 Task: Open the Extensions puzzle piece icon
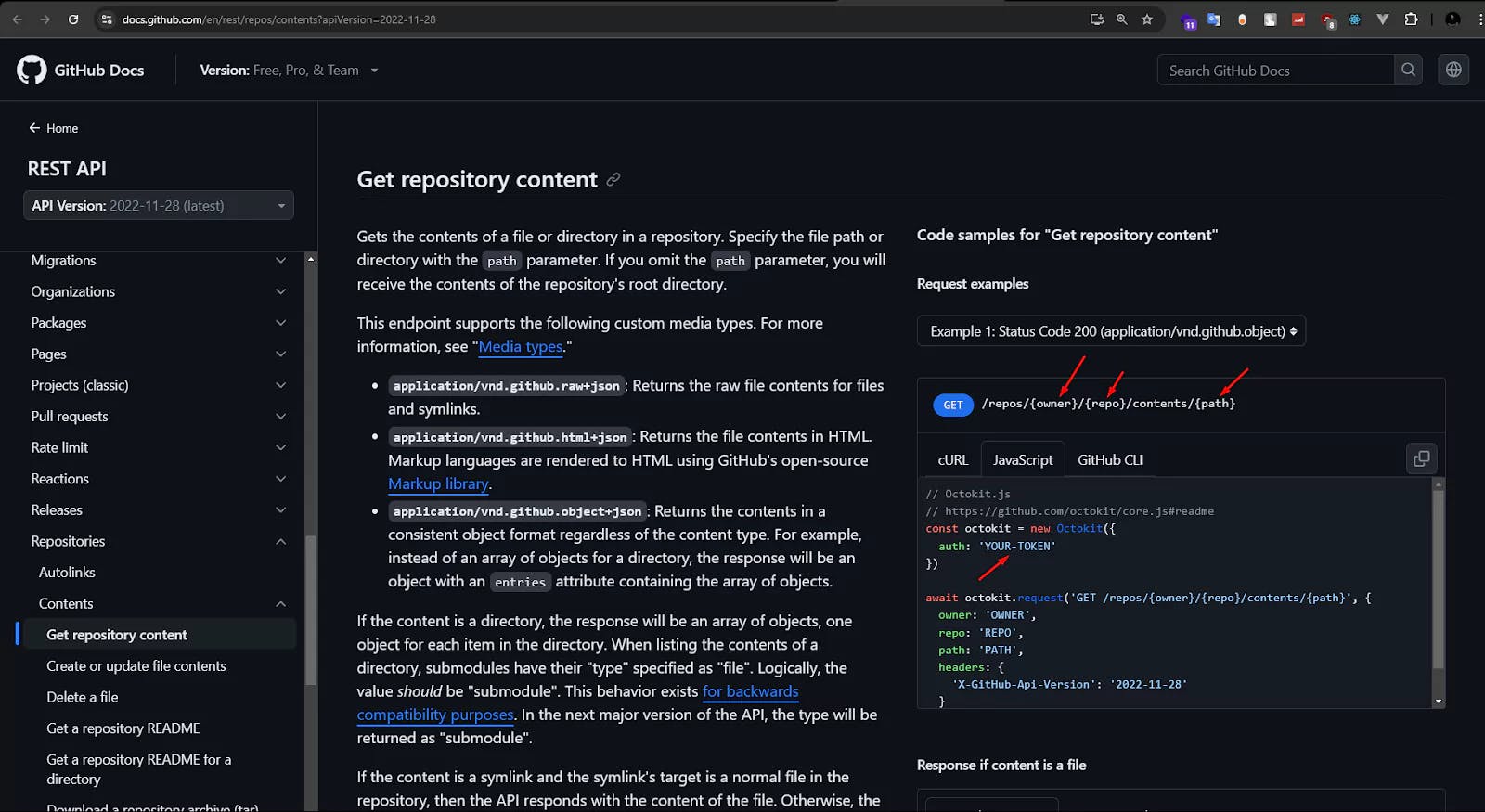tap(1411, 19)
